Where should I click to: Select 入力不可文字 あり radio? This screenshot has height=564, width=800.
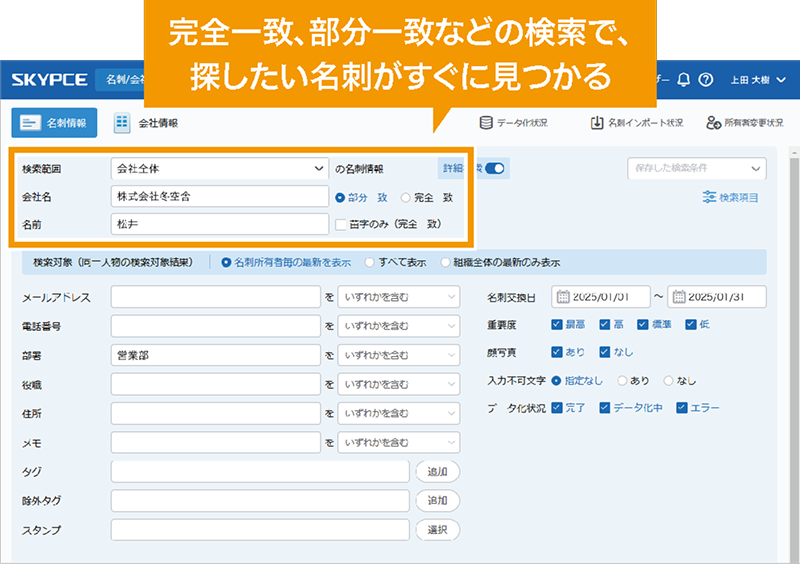(x=622, y=380)
